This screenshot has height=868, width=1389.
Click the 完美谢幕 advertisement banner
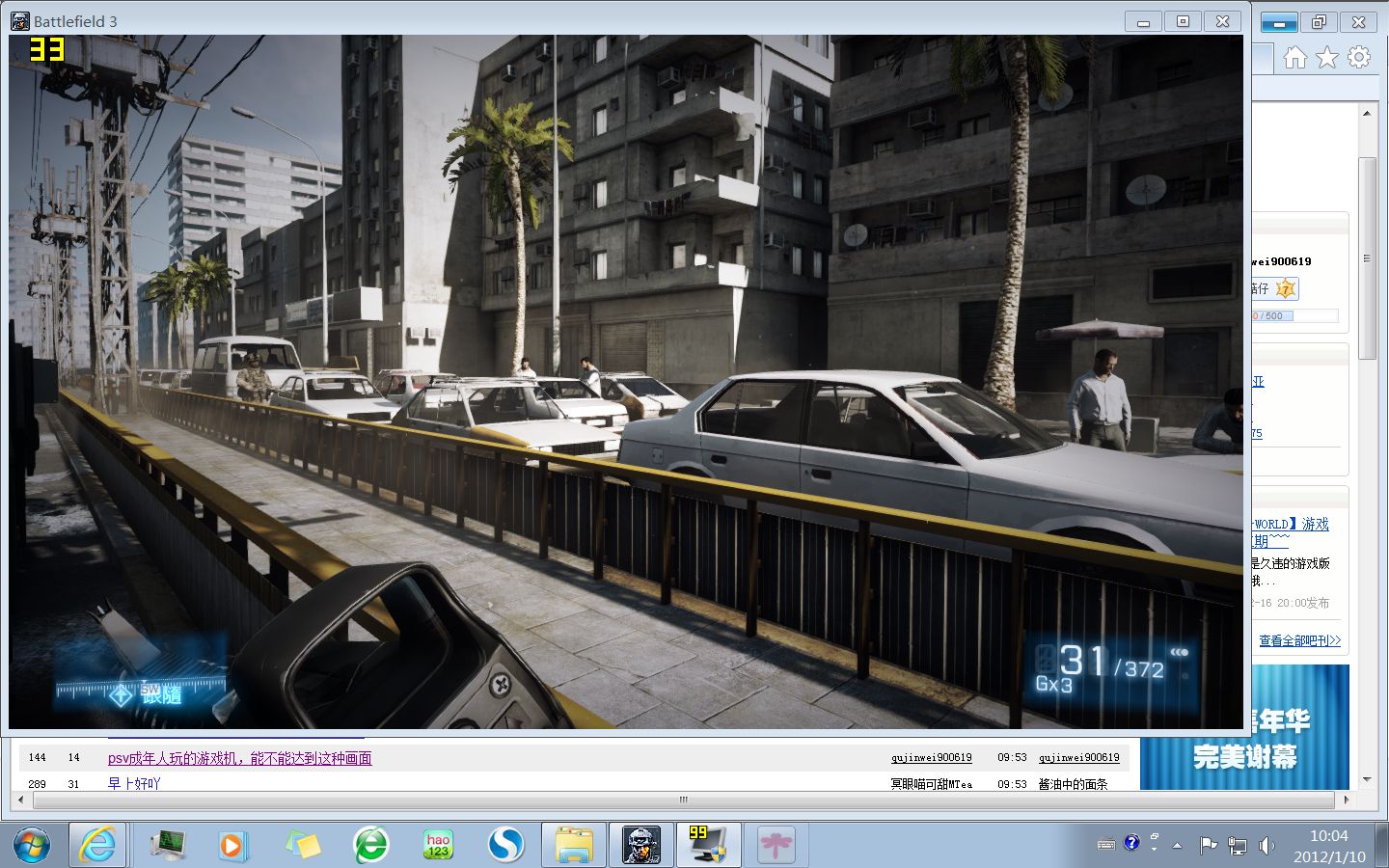(x=1244, y=727)
